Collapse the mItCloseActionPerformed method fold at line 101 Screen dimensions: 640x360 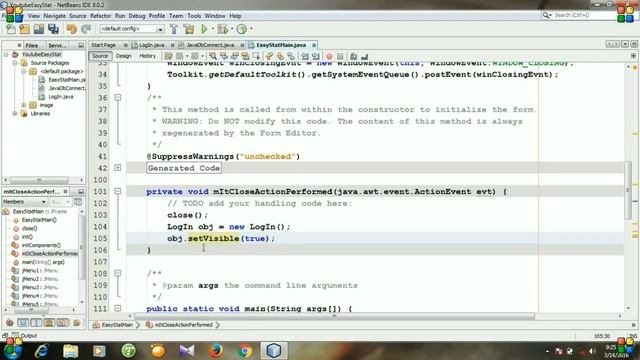click(118, 191)
